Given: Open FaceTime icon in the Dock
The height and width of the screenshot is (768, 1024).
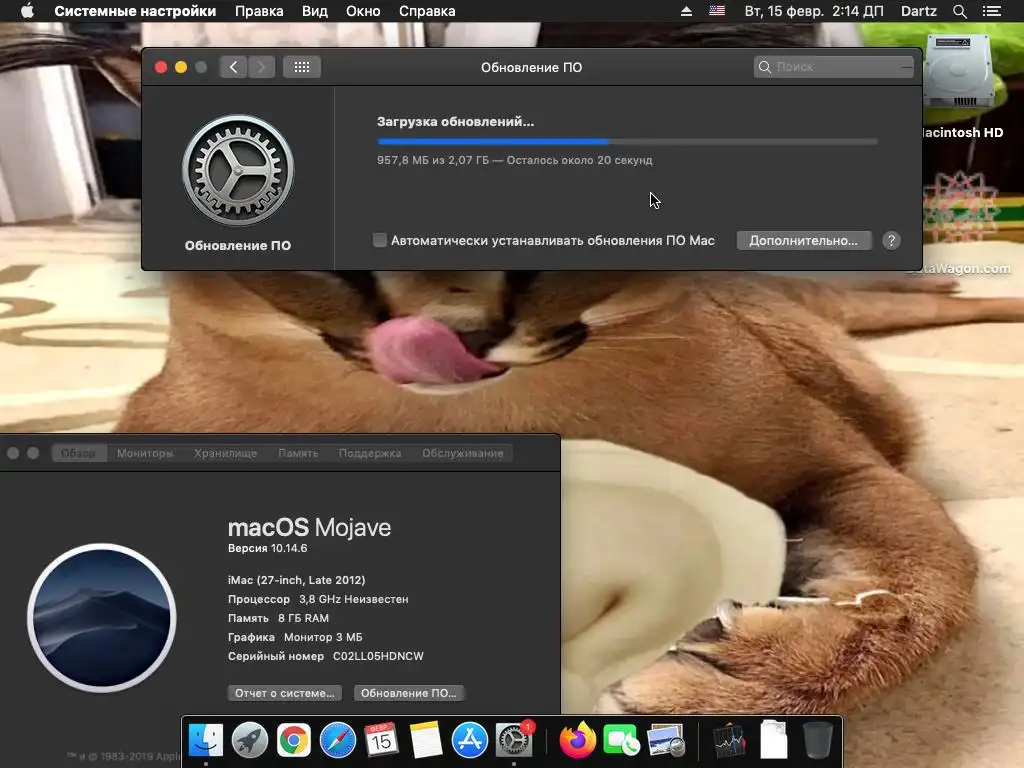Looking at the screenshot, I should click(621, 741).
